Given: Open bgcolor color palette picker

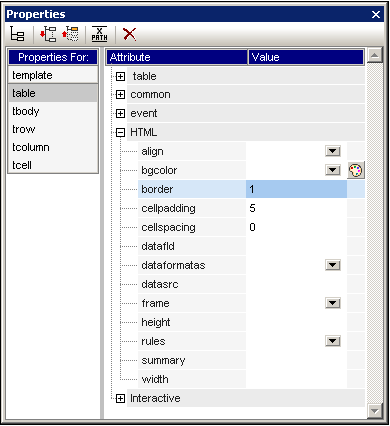Looking at the screenshot, I should (356, 170).
